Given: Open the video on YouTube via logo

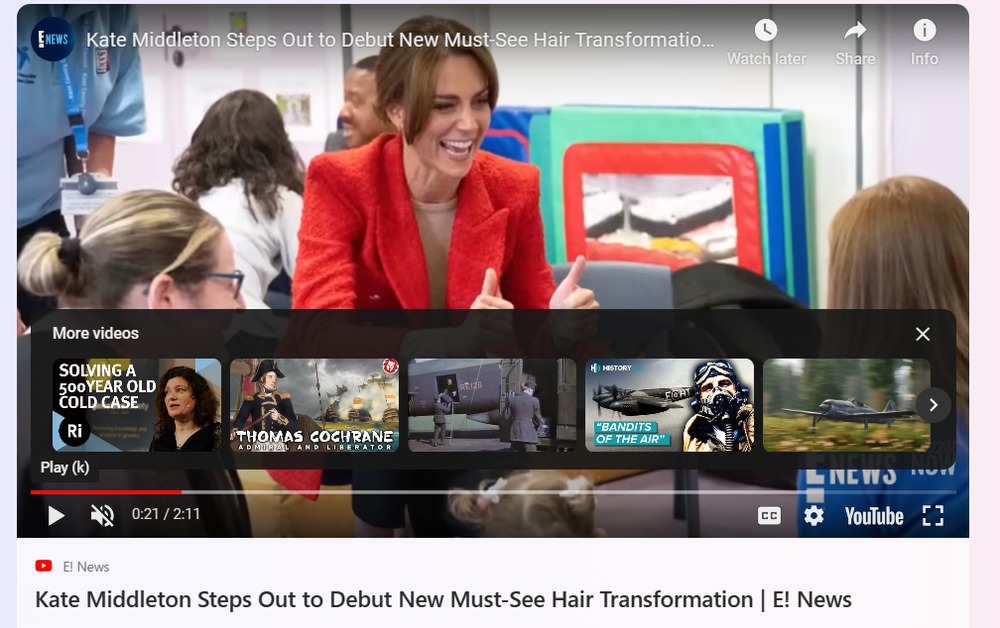Looking at the screenshot, I should [x=873, y=515].
